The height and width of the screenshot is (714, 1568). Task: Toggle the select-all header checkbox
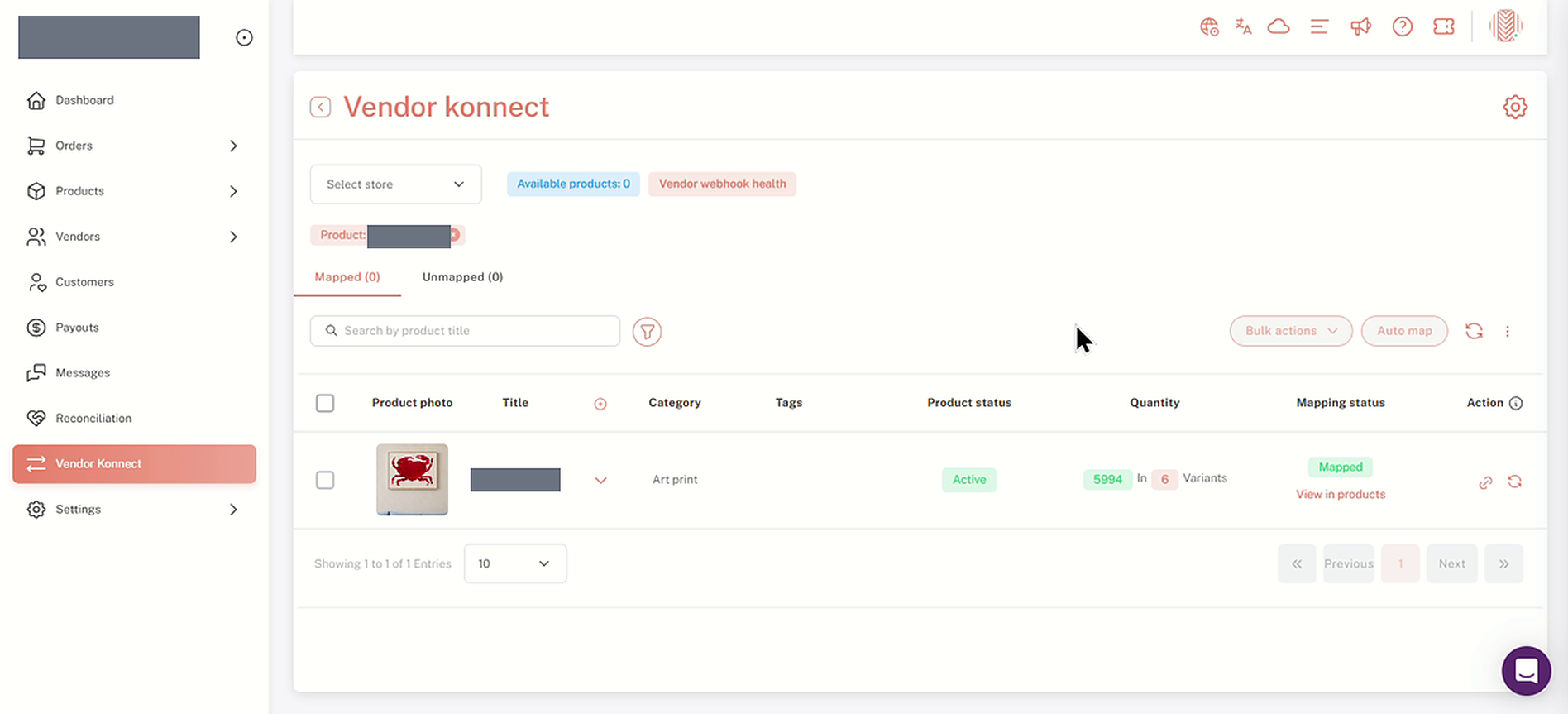325,403
